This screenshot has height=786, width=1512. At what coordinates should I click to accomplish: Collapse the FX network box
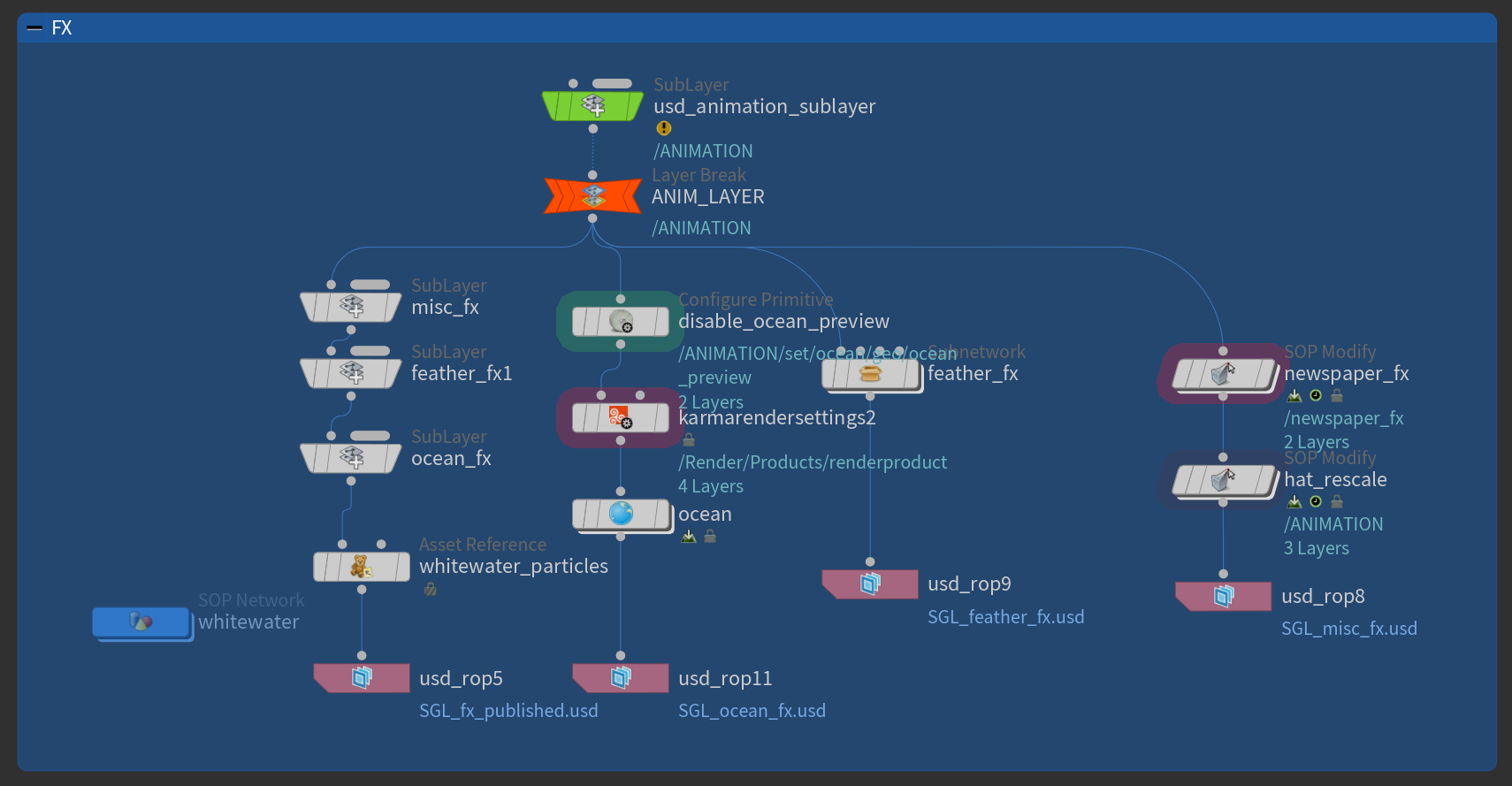(34, 28)
